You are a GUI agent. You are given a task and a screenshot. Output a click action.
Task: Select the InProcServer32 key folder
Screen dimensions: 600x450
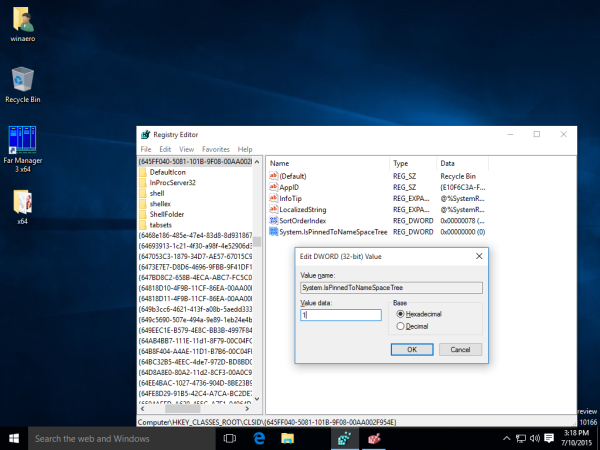click(x=172, y=183)
